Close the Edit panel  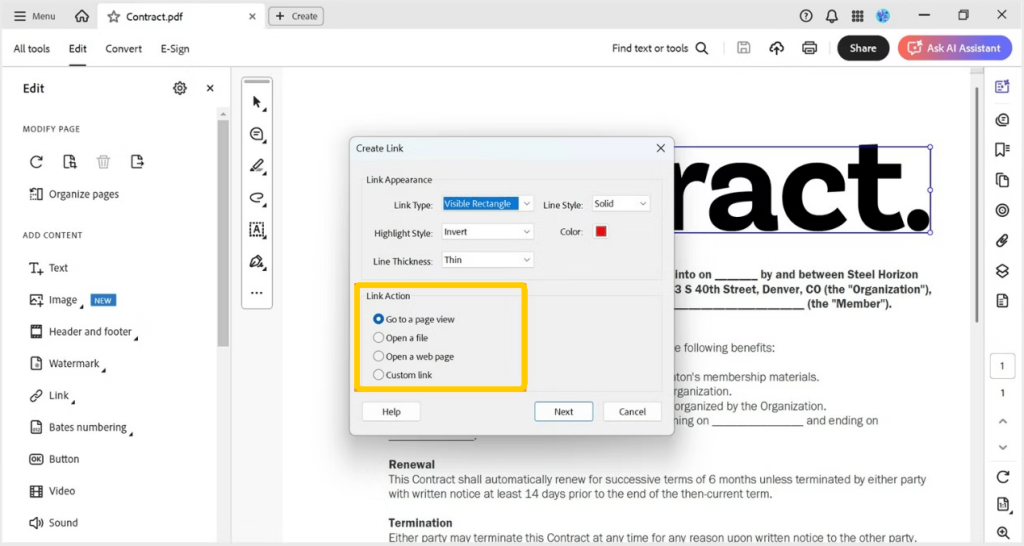coord(210,88)
